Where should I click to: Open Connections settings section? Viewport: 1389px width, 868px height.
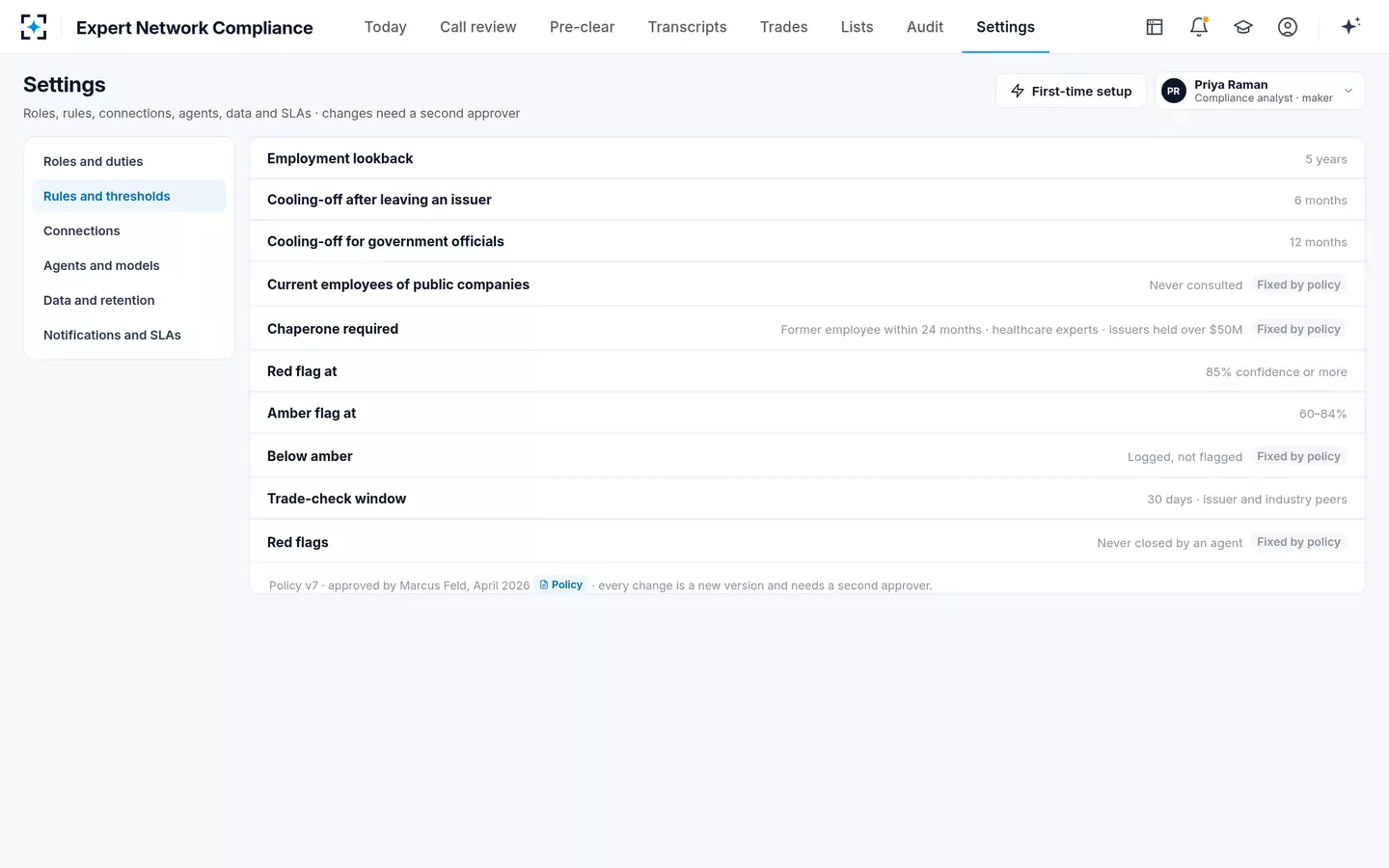pos(129,231)
